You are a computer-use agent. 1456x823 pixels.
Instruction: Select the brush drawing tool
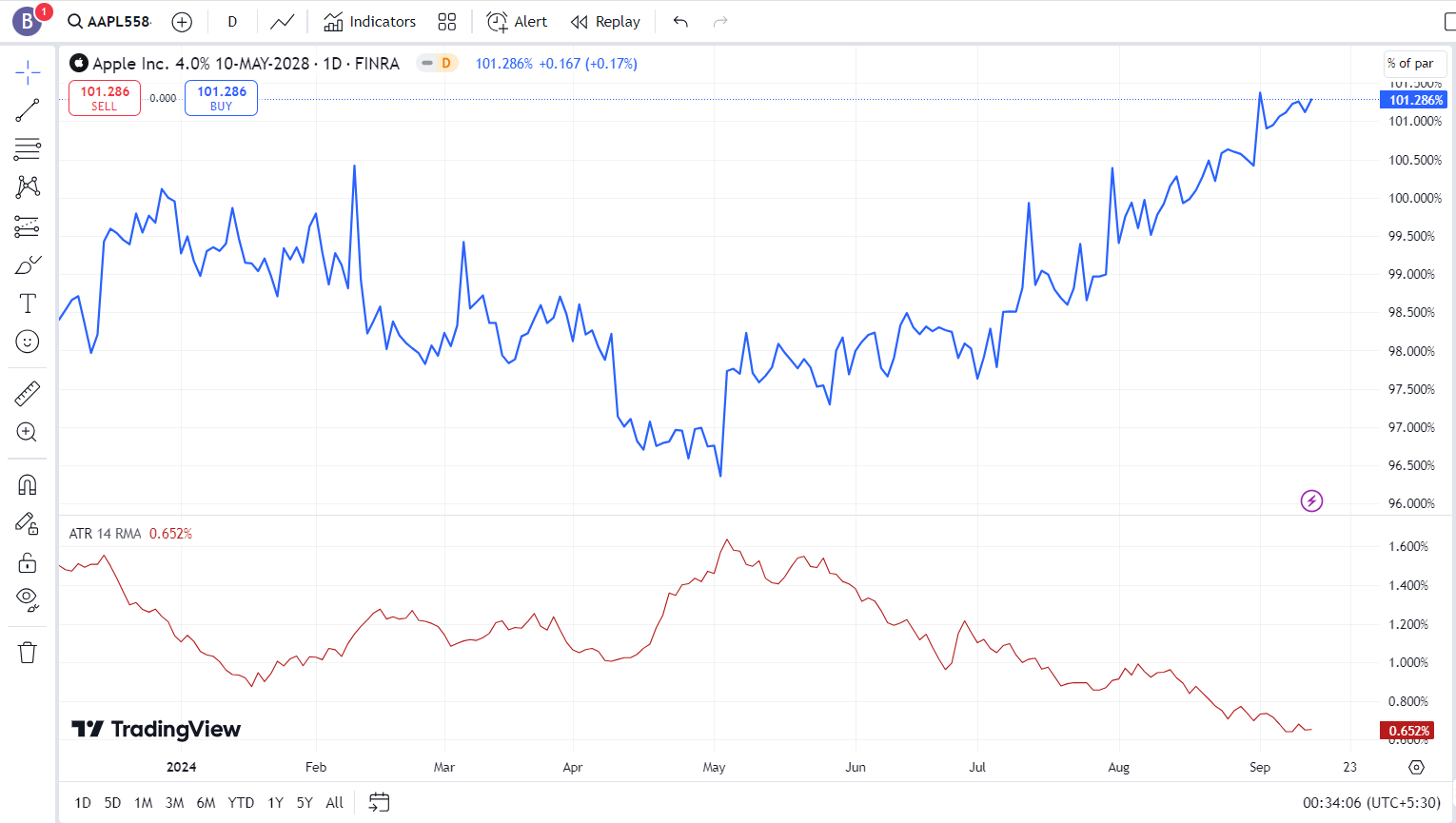[28, 265]
